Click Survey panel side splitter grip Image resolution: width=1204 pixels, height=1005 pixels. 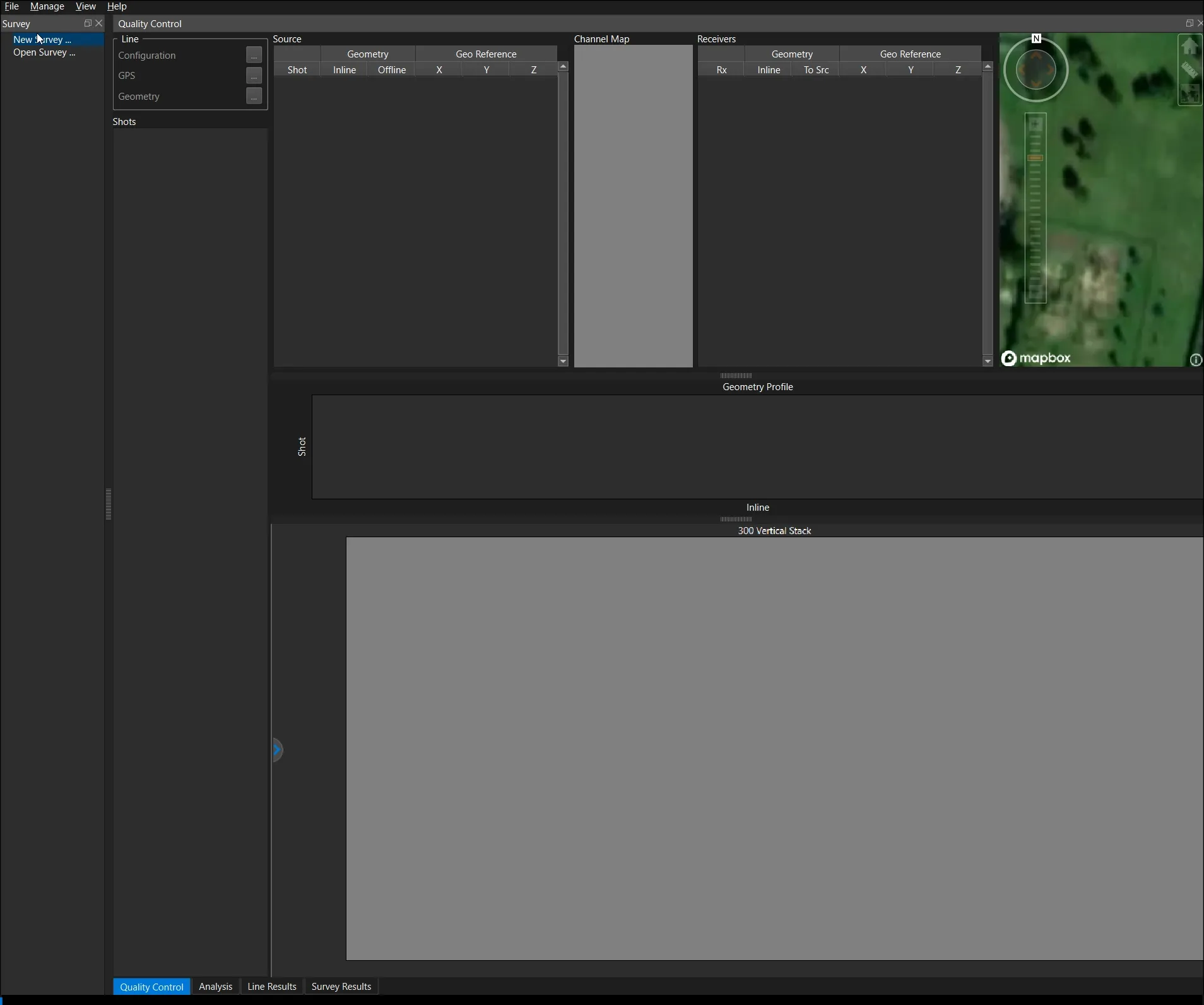109,504
